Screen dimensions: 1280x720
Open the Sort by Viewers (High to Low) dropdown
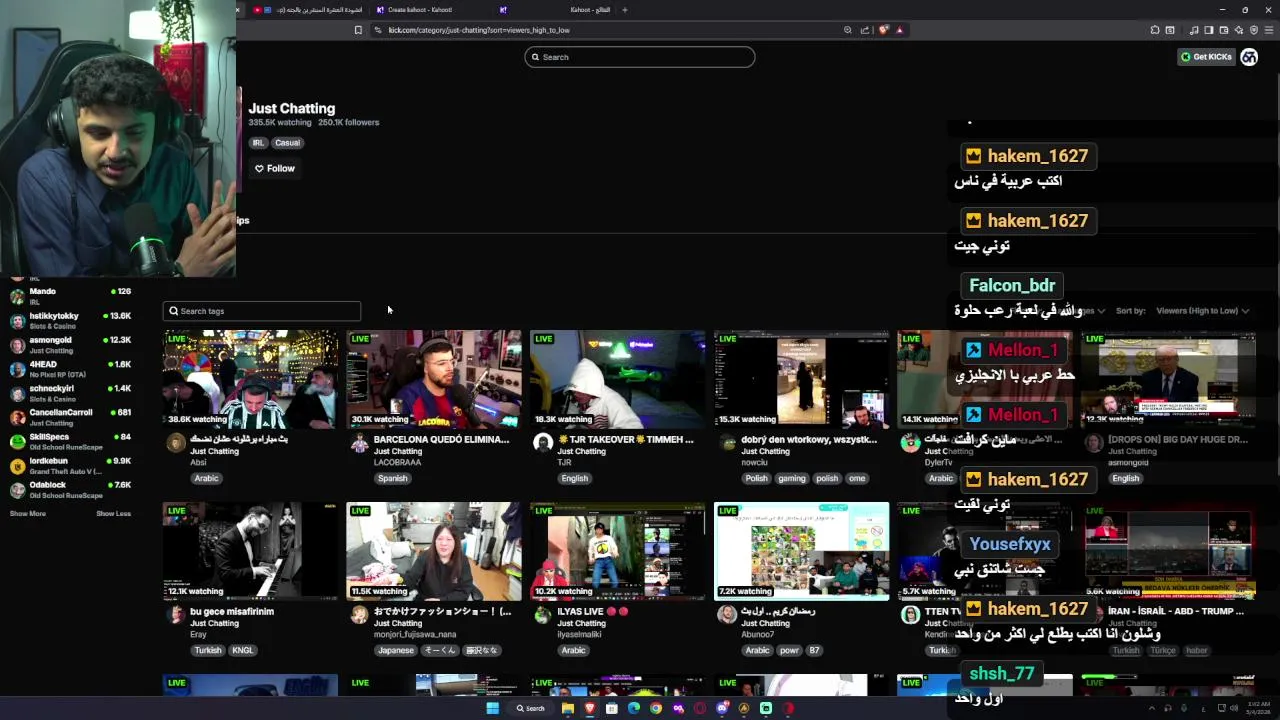(1202, 311)
